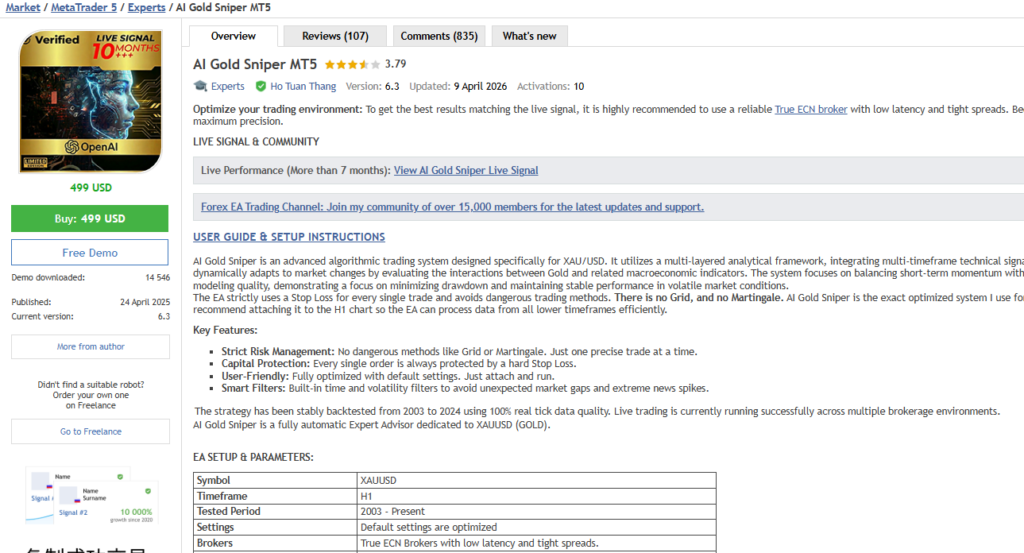Viewport: 1024px width, 553px height.
Task: Open the Experts breadcrumb link
Action: pyautogui.click(x=146, y=7)
